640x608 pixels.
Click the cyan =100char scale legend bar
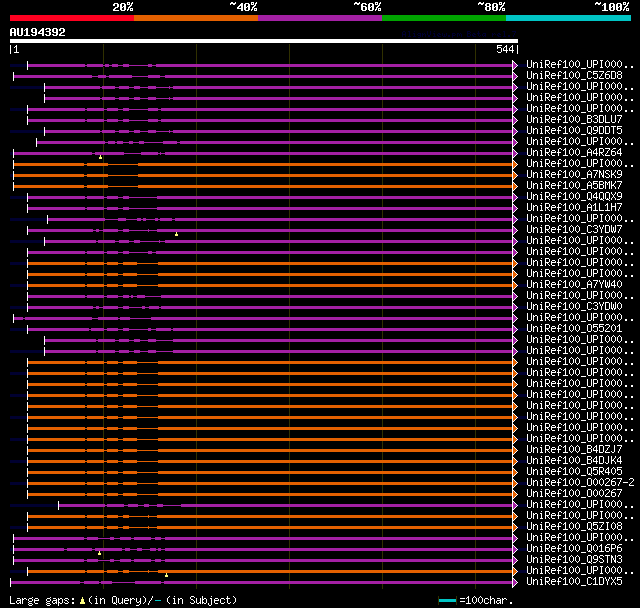[447, 600]
